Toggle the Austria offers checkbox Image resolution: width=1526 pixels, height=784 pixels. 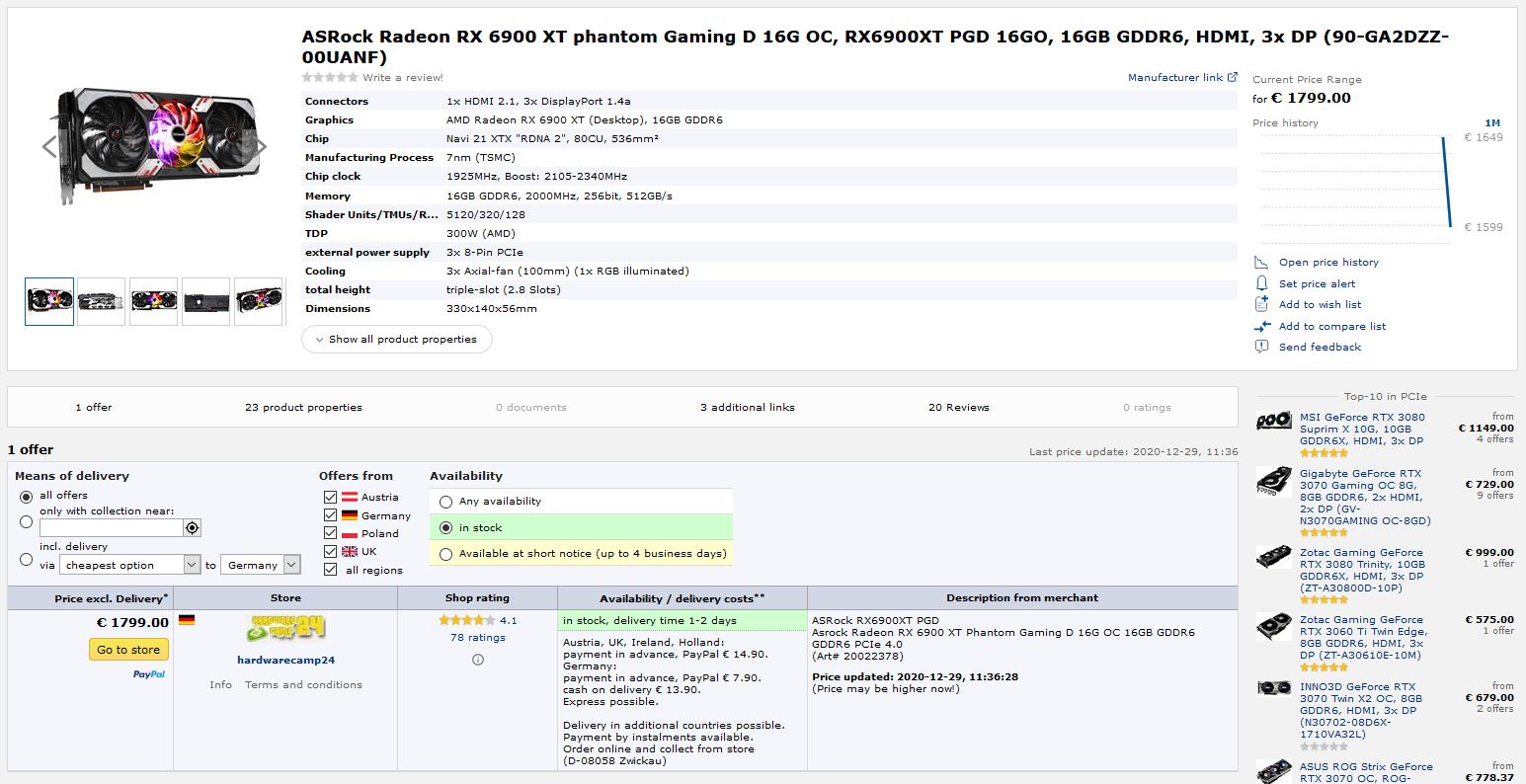330,497
